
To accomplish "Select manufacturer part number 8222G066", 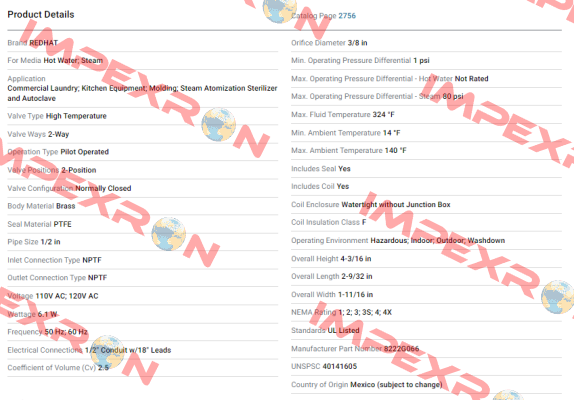I will 401,349.
